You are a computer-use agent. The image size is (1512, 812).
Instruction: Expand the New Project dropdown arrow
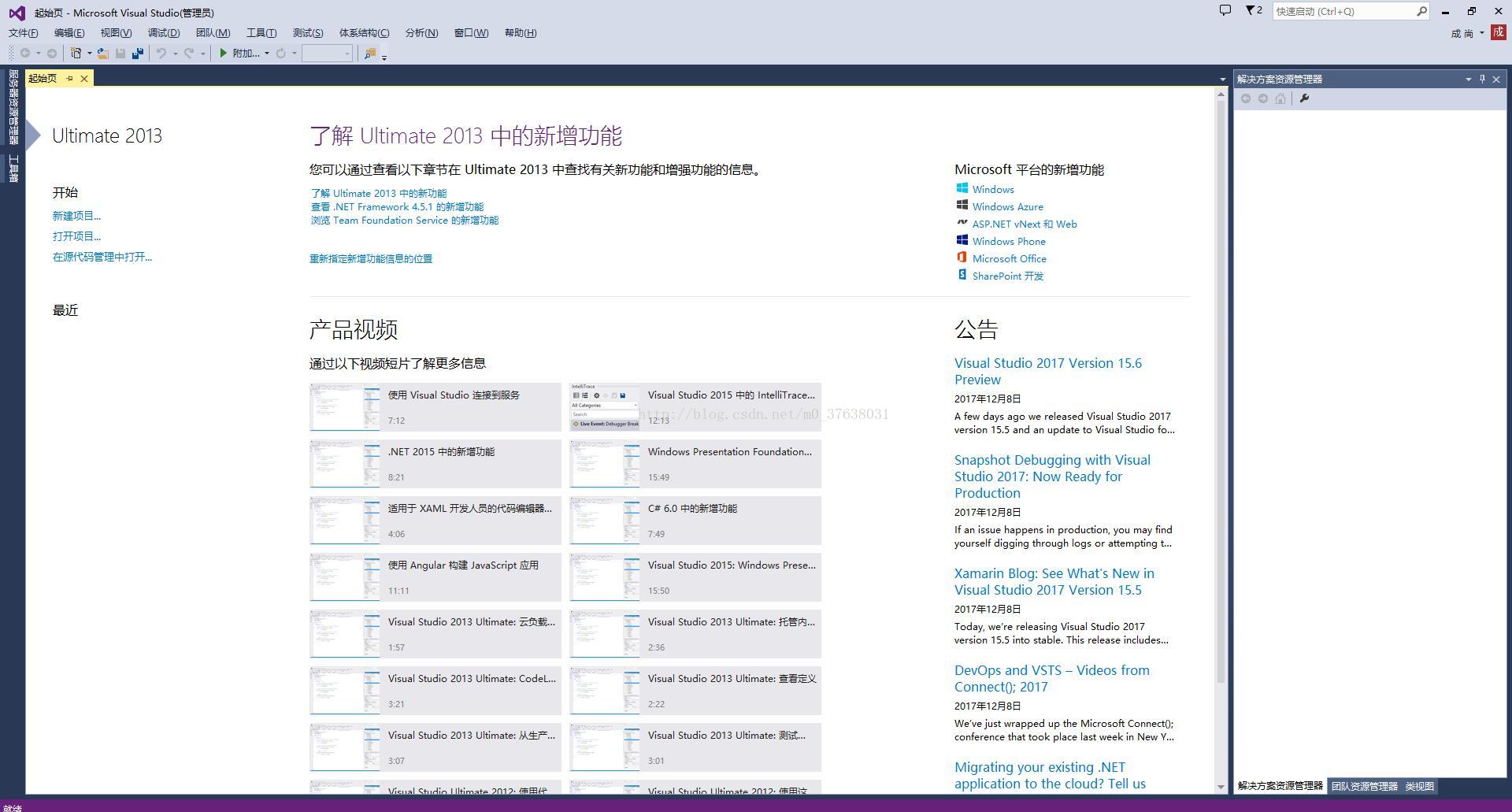point(89,54)
